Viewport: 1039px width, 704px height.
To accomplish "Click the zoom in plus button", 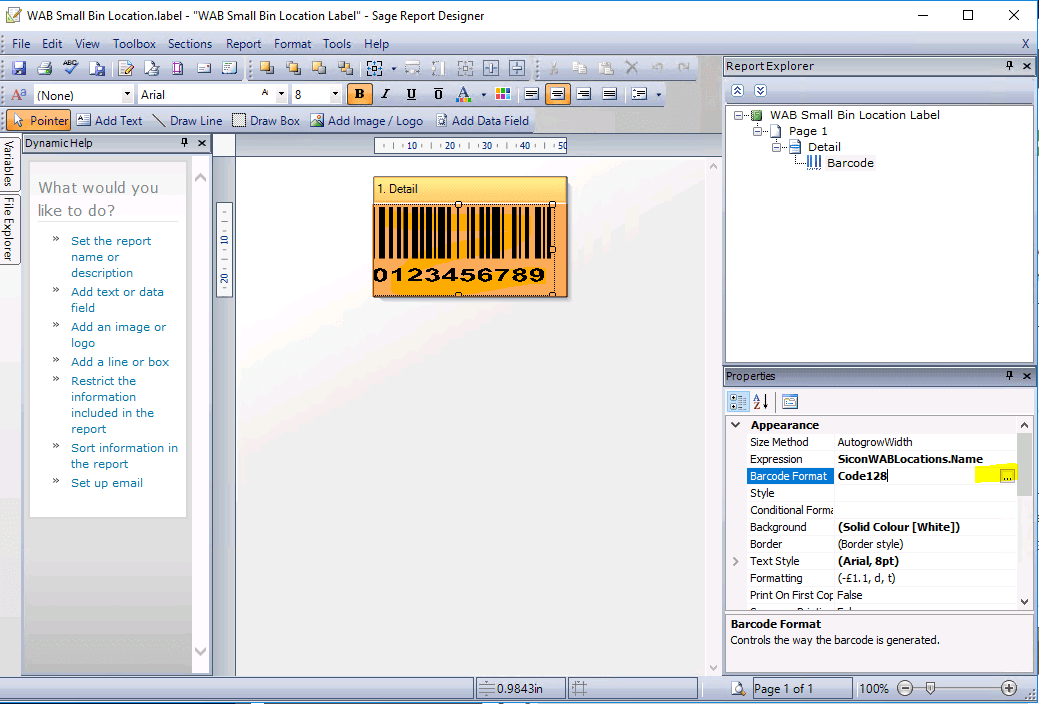I will [1009, 689].
